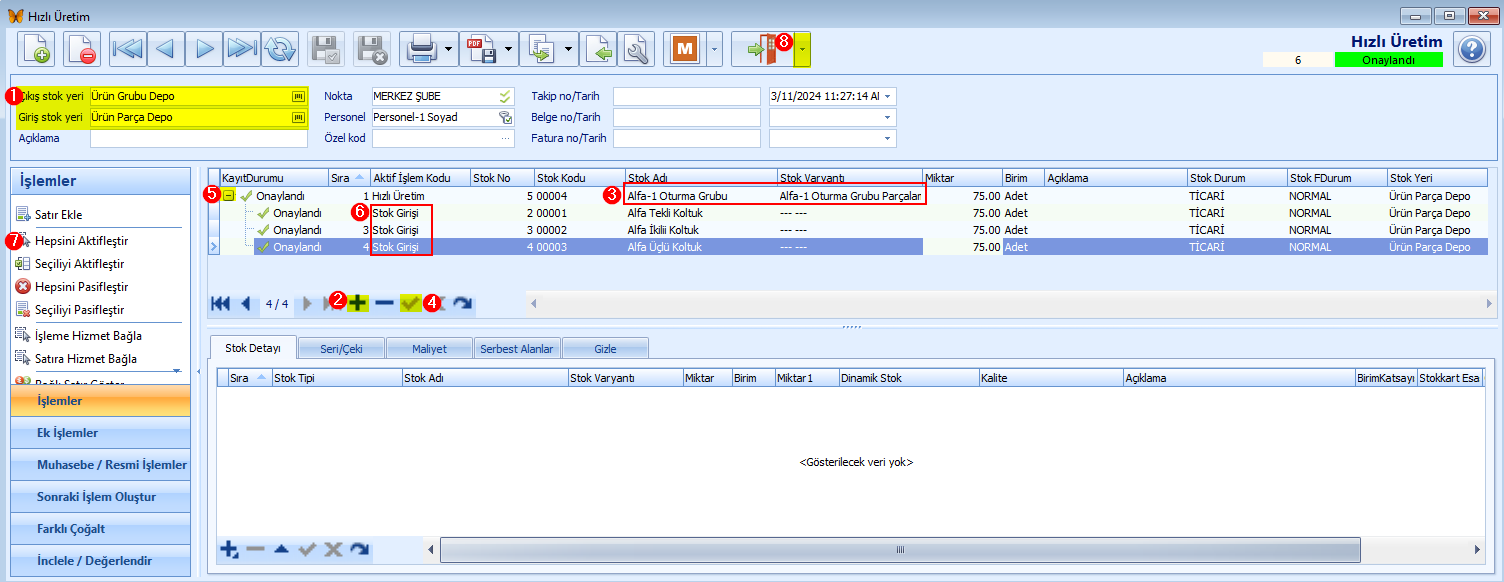This screenshot has width=1504, height=582.
Task: Delete the record using the remove-document icon
Action: [x=82, y=48]
